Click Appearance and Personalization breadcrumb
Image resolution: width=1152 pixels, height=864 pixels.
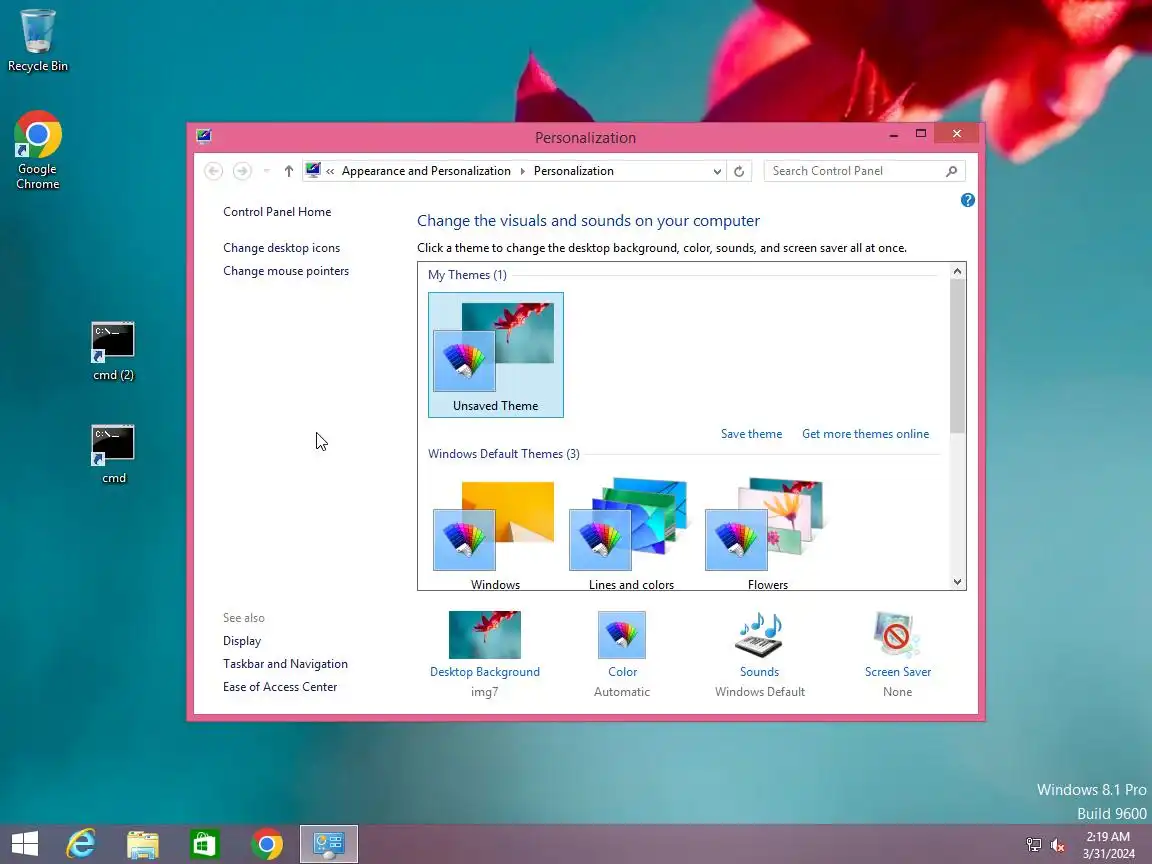point(426,171)
